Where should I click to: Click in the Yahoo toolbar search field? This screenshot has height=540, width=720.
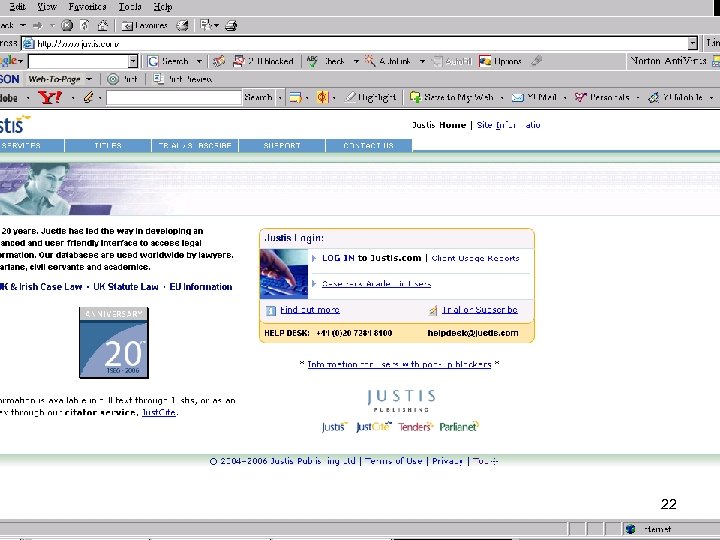coord(174,97)
